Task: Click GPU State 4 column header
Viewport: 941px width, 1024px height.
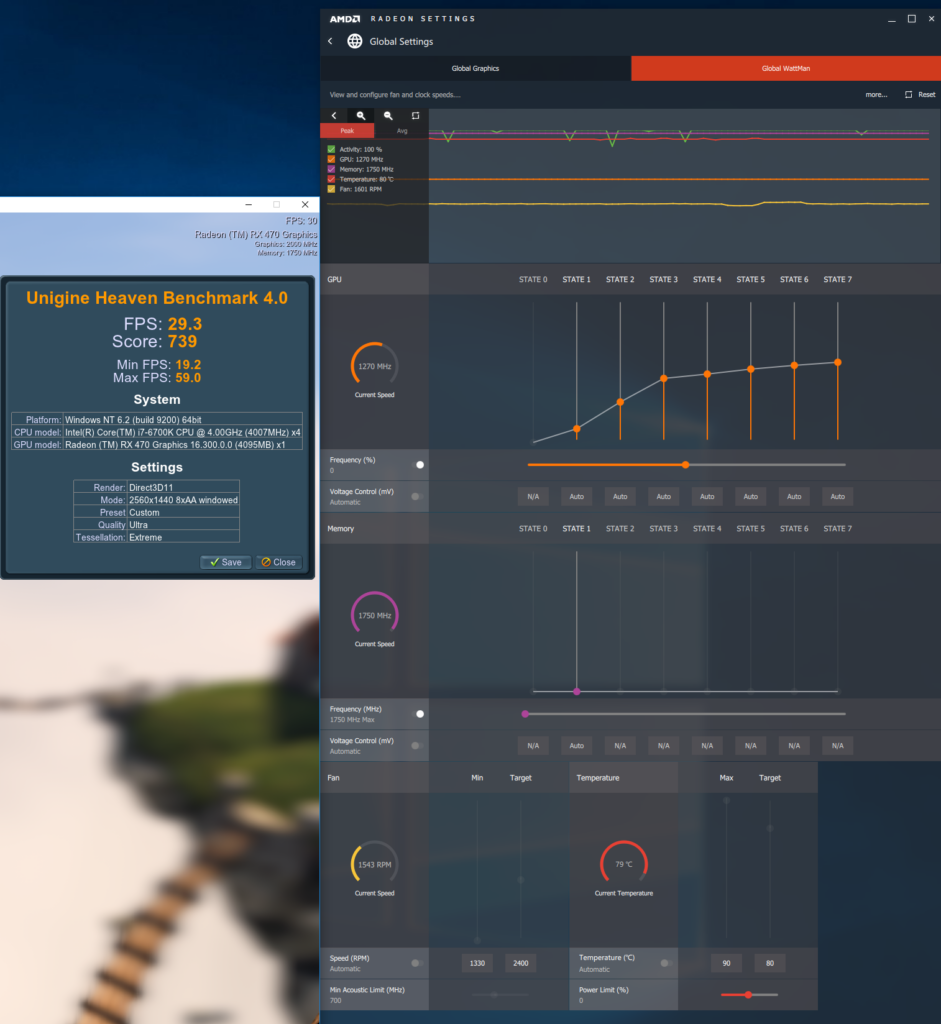Action: (x=707, y=280)
